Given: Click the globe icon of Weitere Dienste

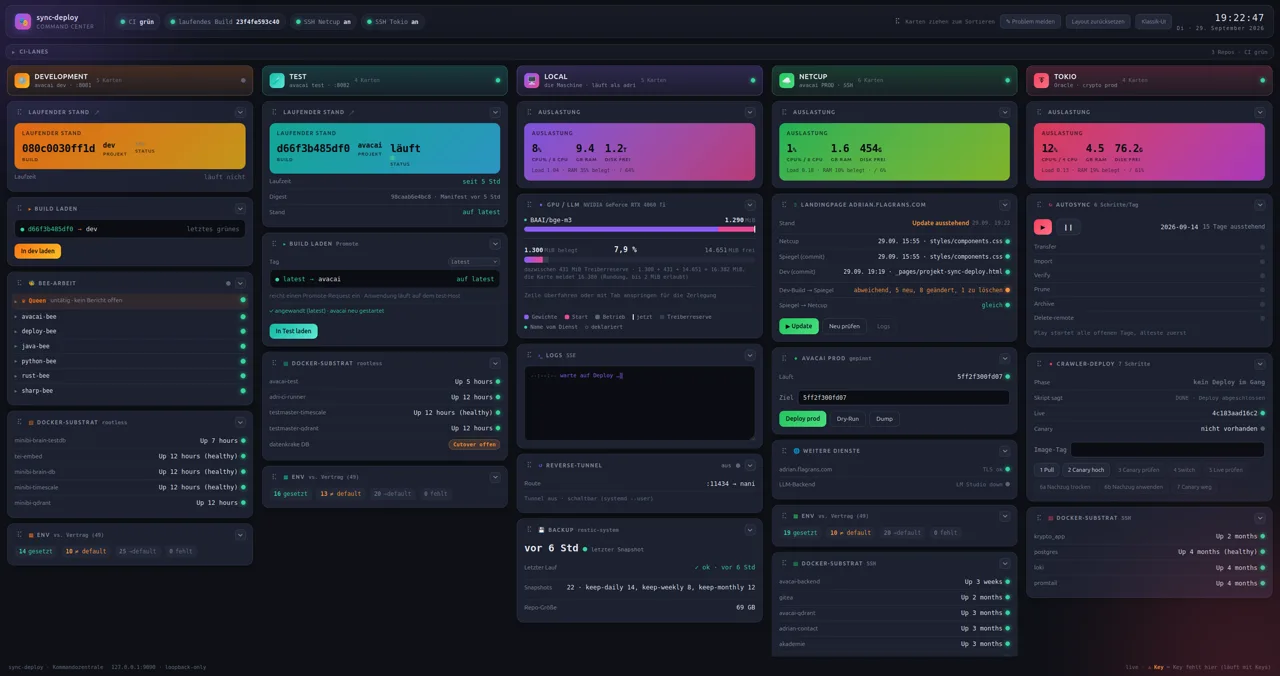Looking at the screenshot, I should pos(797,451).
